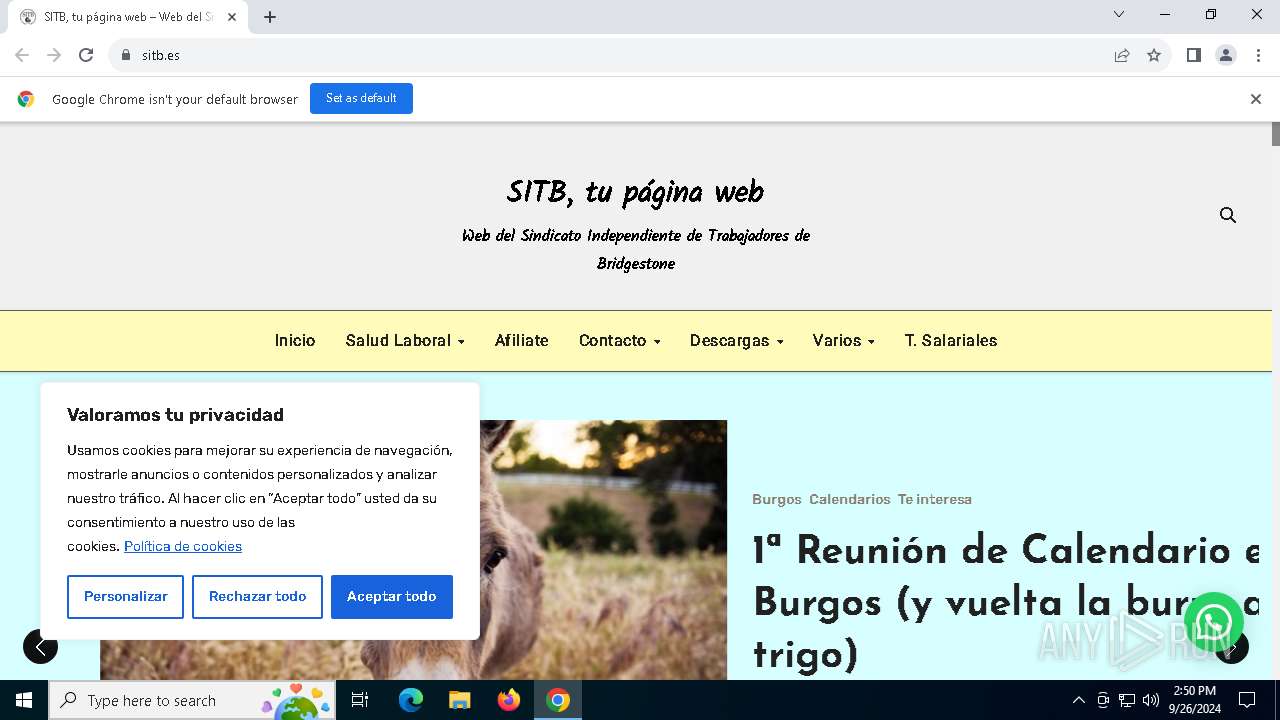Viewport: 1280px width, 720px height.
Task: Open File Explorer from taskbar
Action: tap(459, 700)
